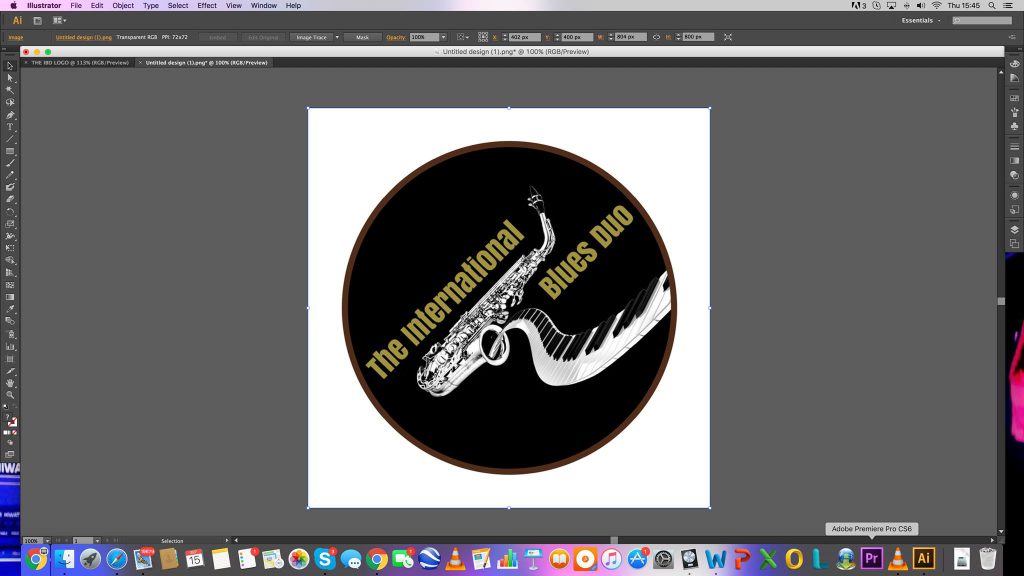The height and width of the screenshot is (576, 1024).
Task: Open the Opacity percentage dropdown
Action: 443,37
